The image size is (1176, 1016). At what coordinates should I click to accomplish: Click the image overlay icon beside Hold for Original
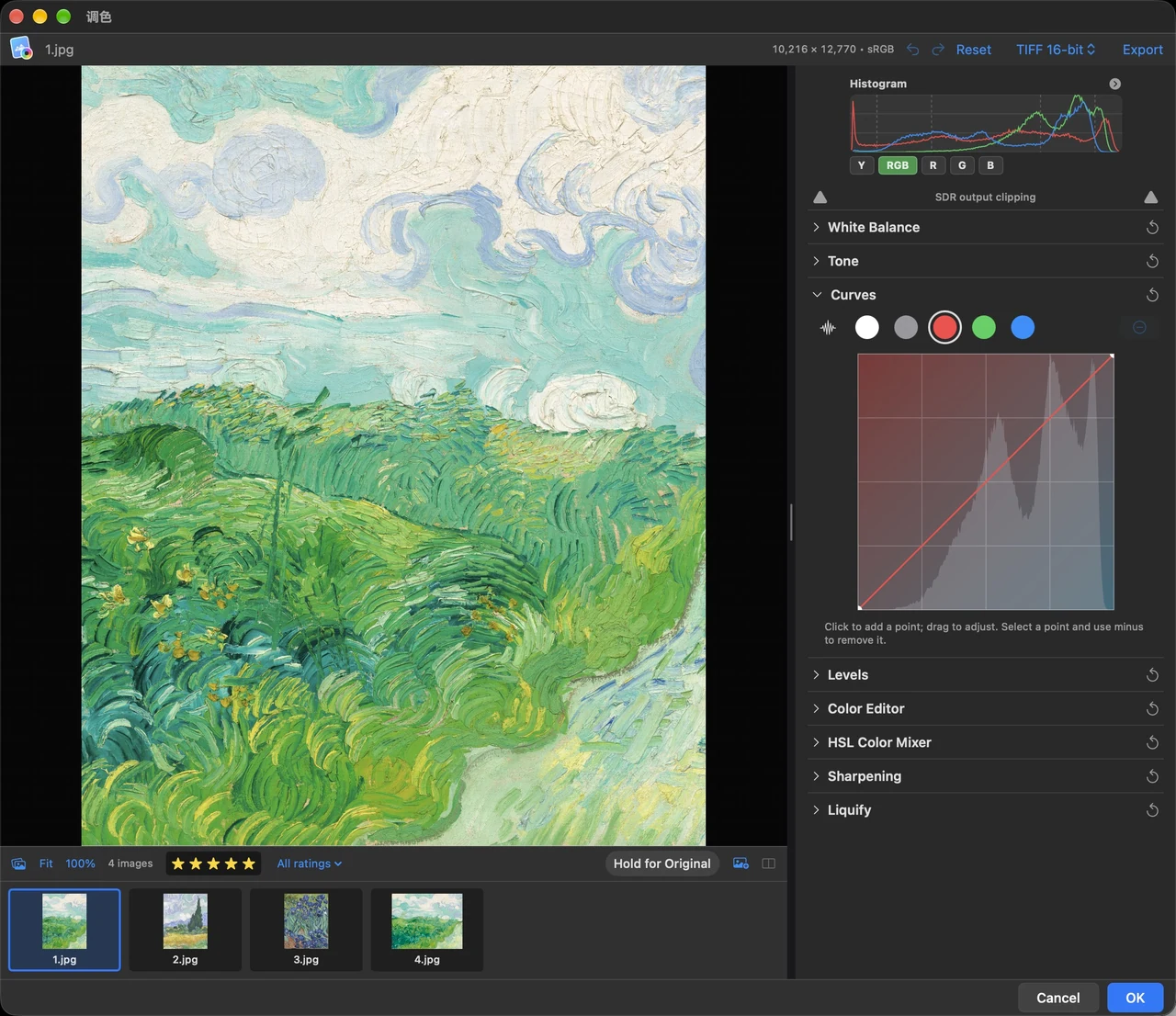741,864
